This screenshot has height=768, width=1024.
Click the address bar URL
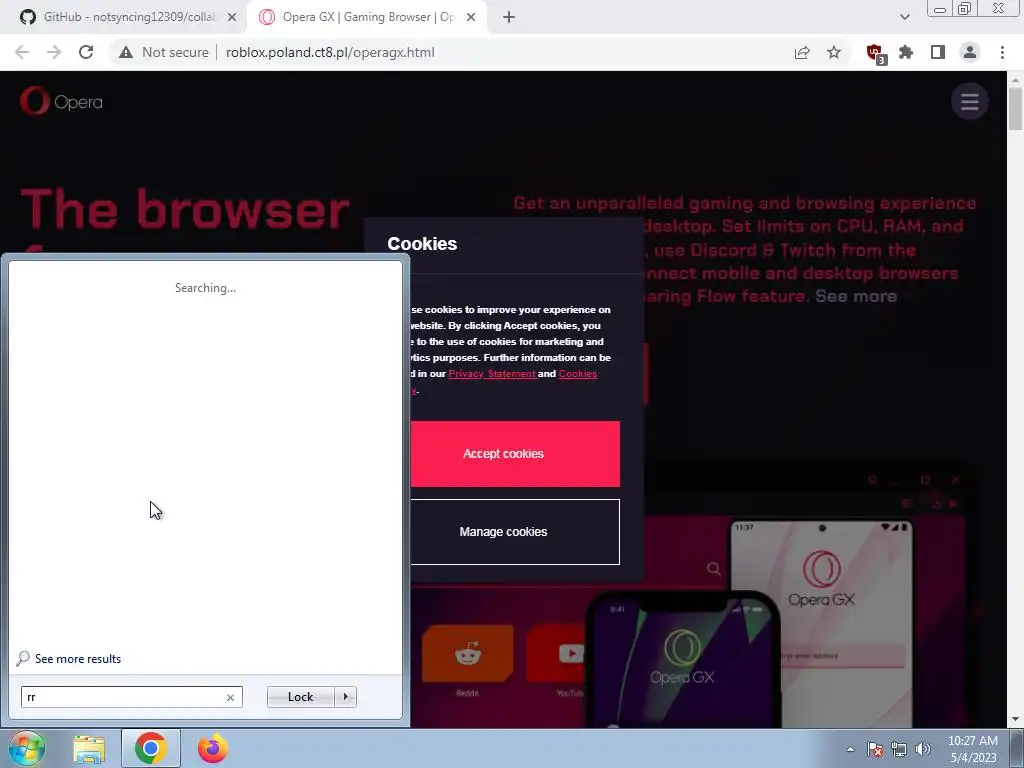330,52
